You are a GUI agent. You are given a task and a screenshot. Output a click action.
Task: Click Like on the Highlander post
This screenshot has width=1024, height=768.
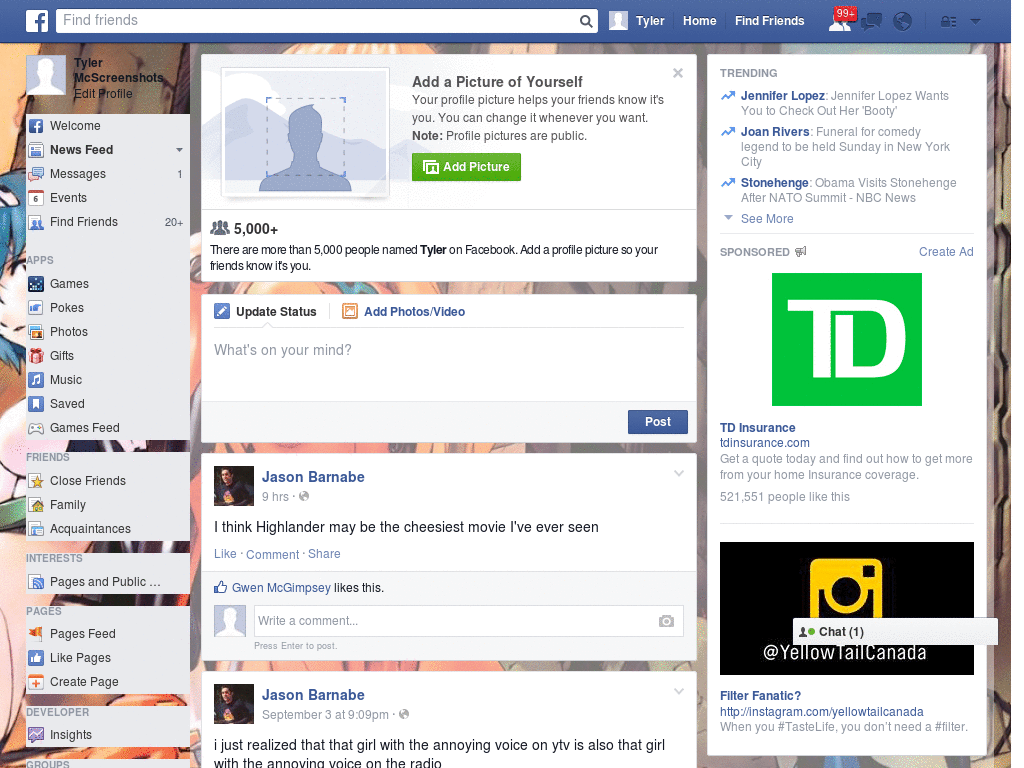(x=225, y=554)
